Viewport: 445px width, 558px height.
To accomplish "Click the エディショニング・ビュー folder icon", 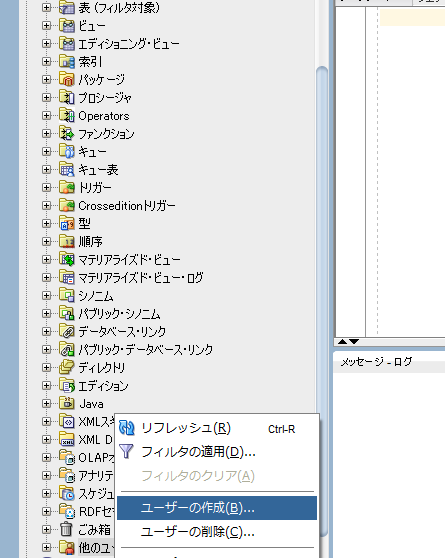I will tap(67, 43).
